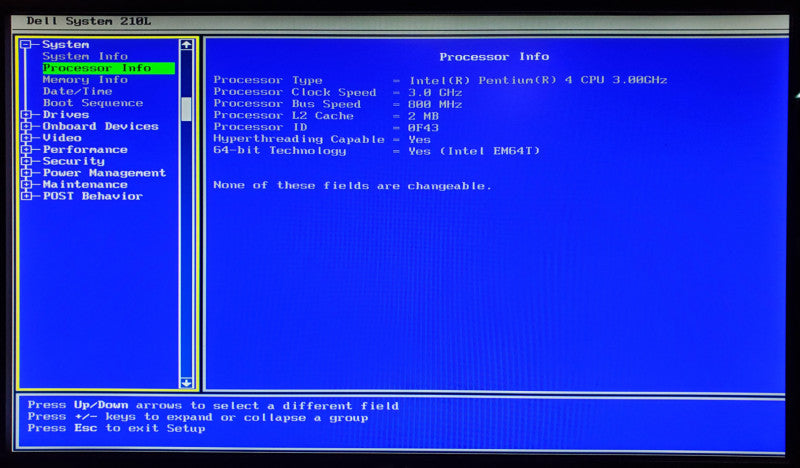Expand the Video group

[x=27, y=138]
